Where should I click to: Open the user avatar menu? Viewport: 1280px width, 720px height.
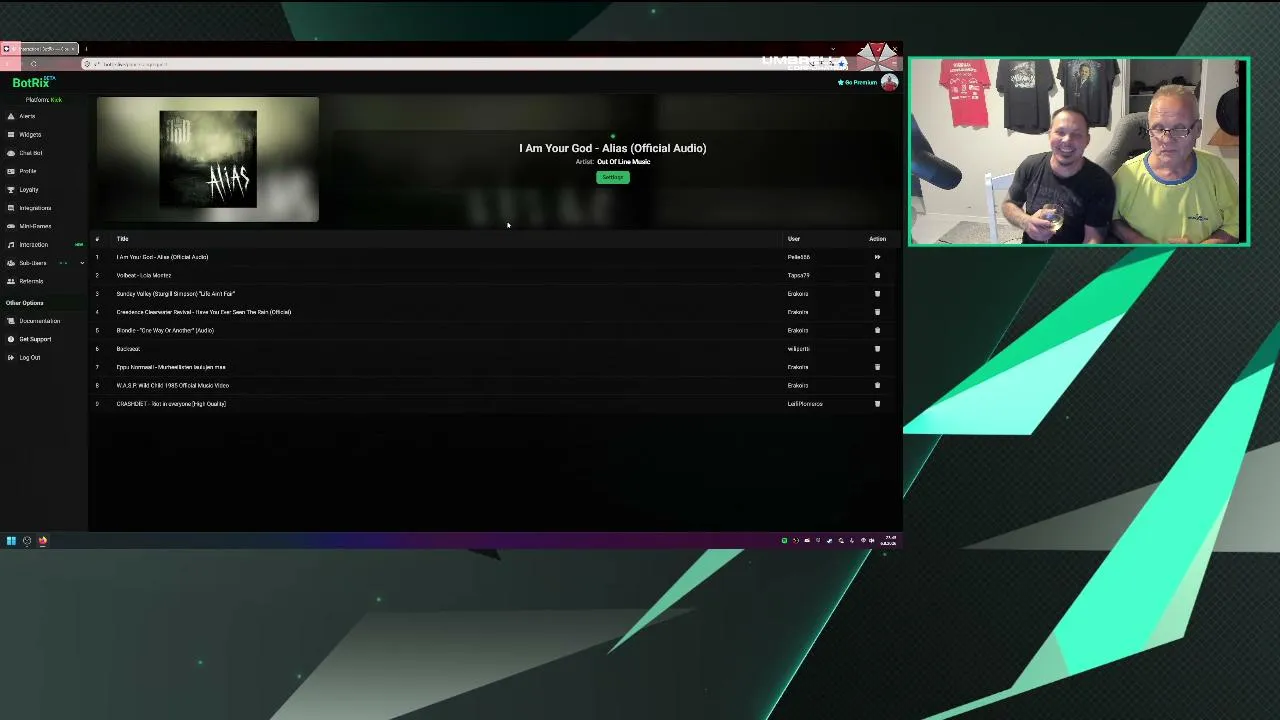click(x=889, y=83)
